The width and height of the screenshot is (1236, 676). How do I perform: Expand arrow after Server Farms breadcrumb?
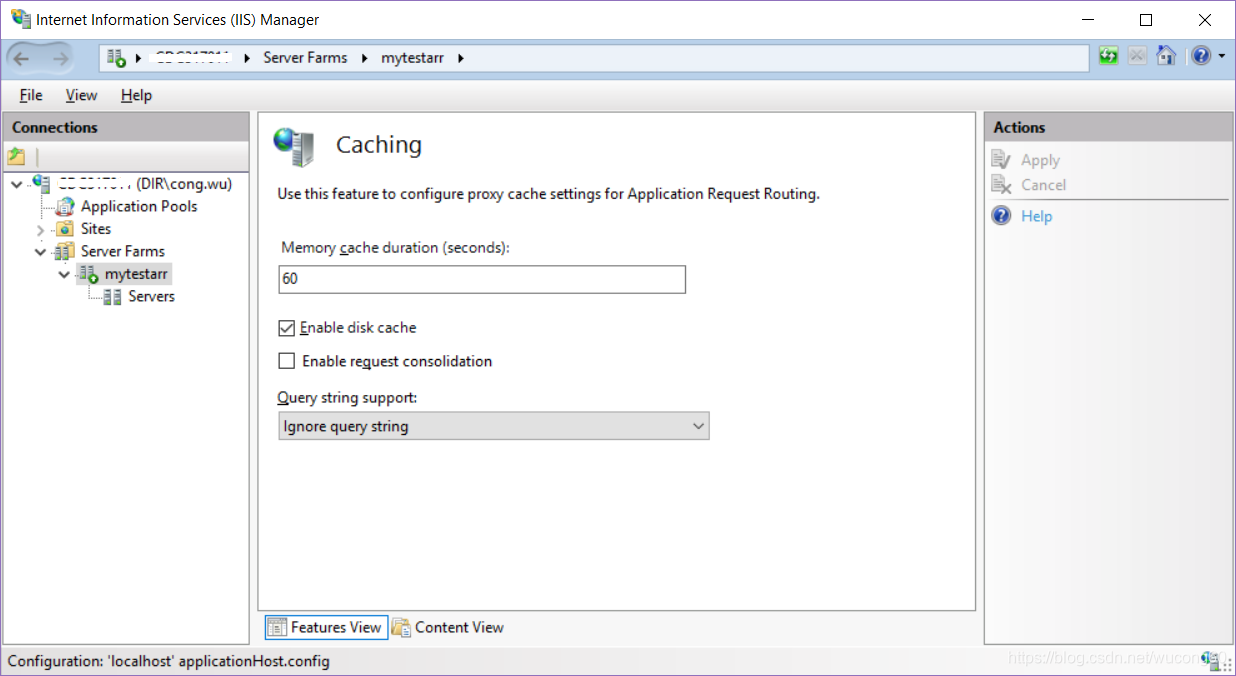click(x=364, y=58)
